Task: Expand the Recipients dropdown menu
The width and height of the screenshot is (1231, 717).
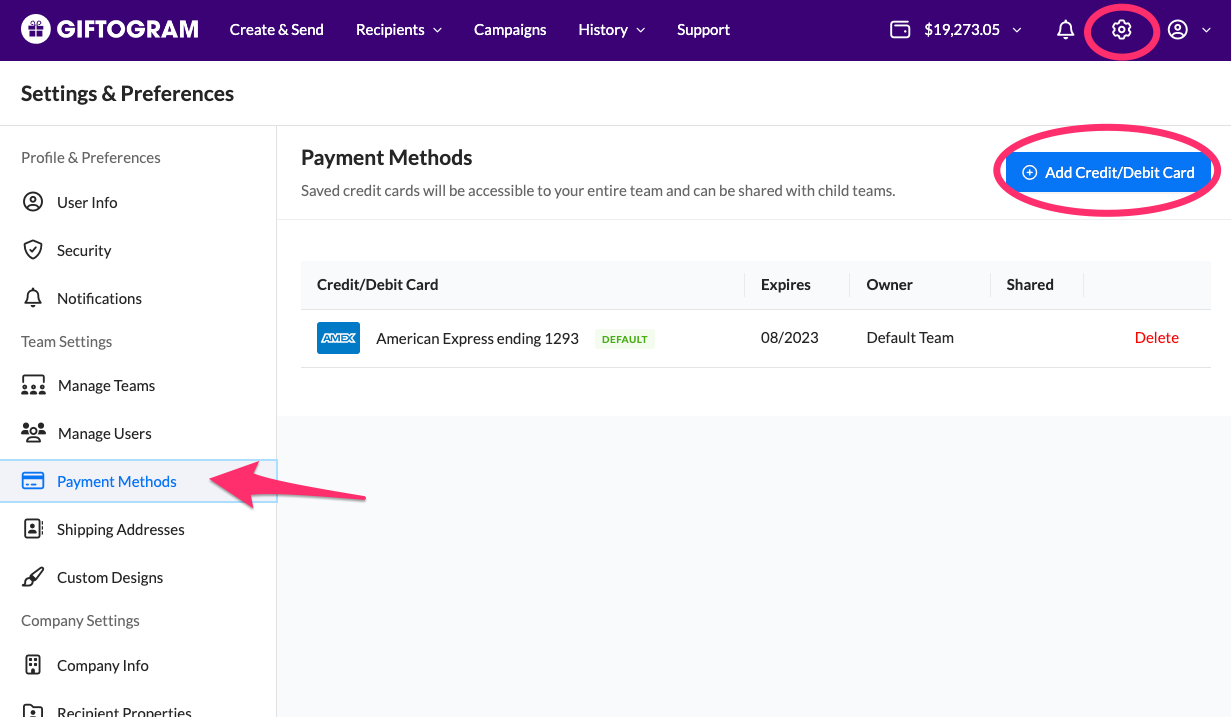Action: 398,30
